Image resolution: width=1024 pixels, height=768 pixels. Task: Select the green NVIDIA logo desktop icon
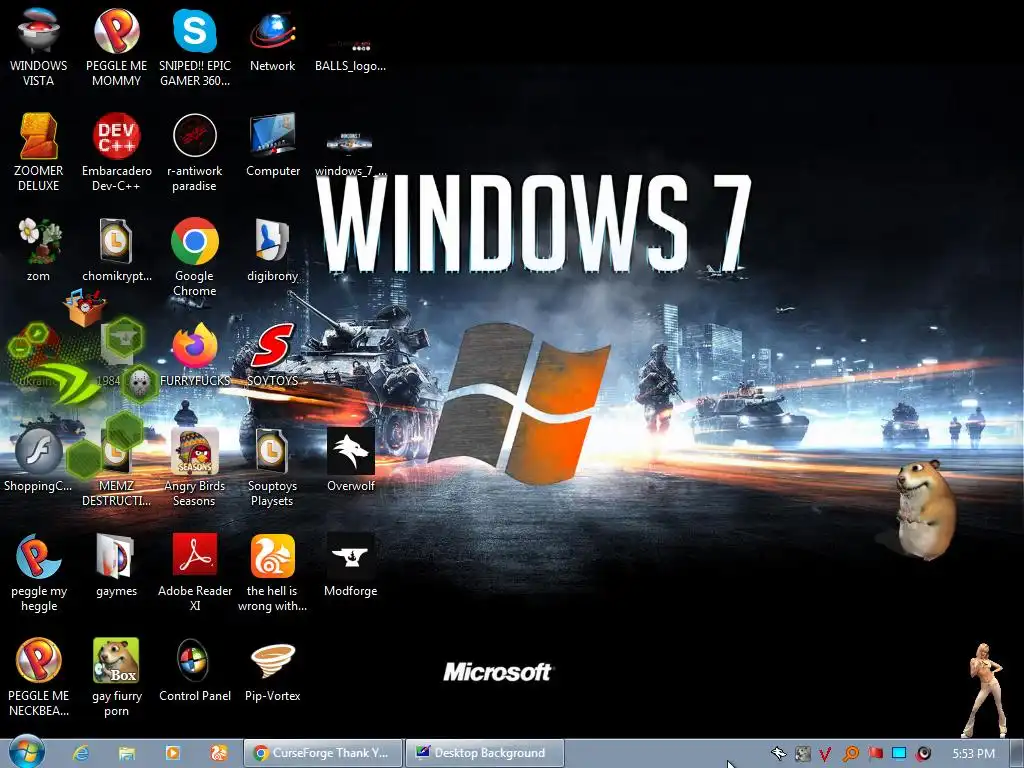click(x=69, y=383)
